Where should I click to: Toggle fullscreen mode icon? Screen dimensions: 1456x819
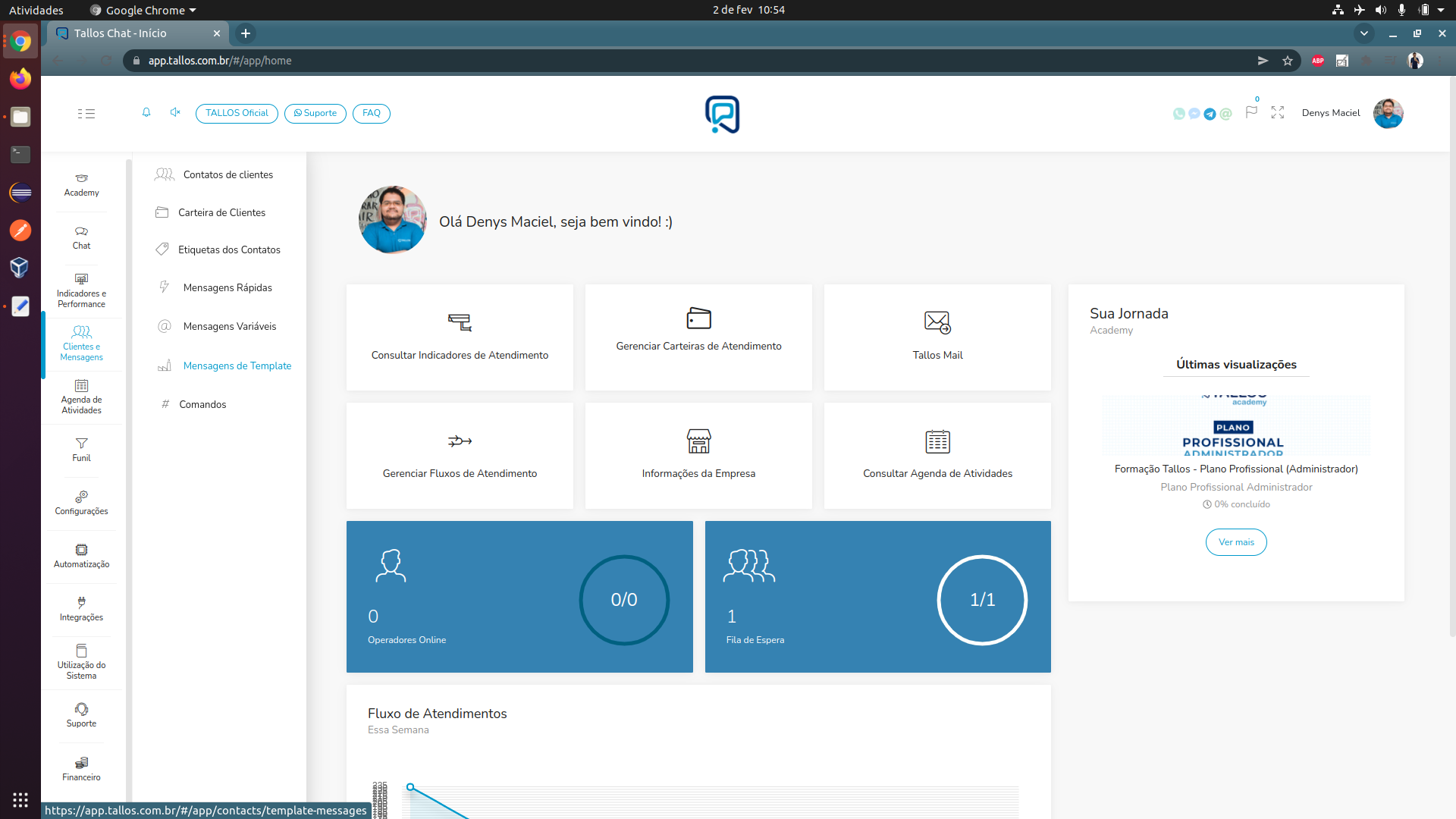(x=1278, y=112)
